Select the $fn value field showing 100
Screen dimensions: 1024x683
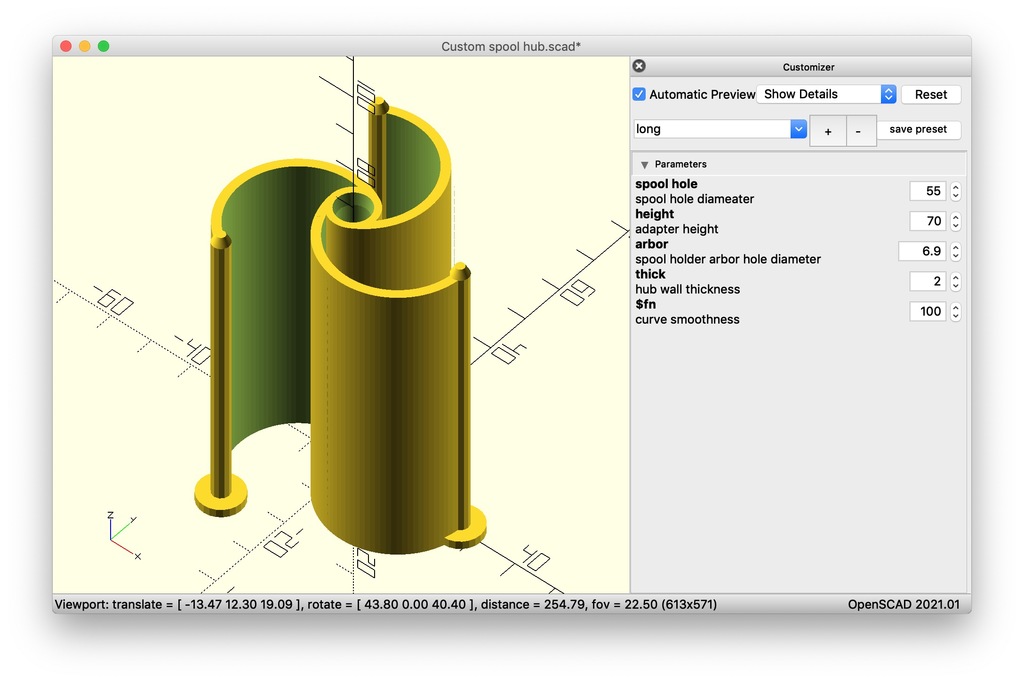927,311
